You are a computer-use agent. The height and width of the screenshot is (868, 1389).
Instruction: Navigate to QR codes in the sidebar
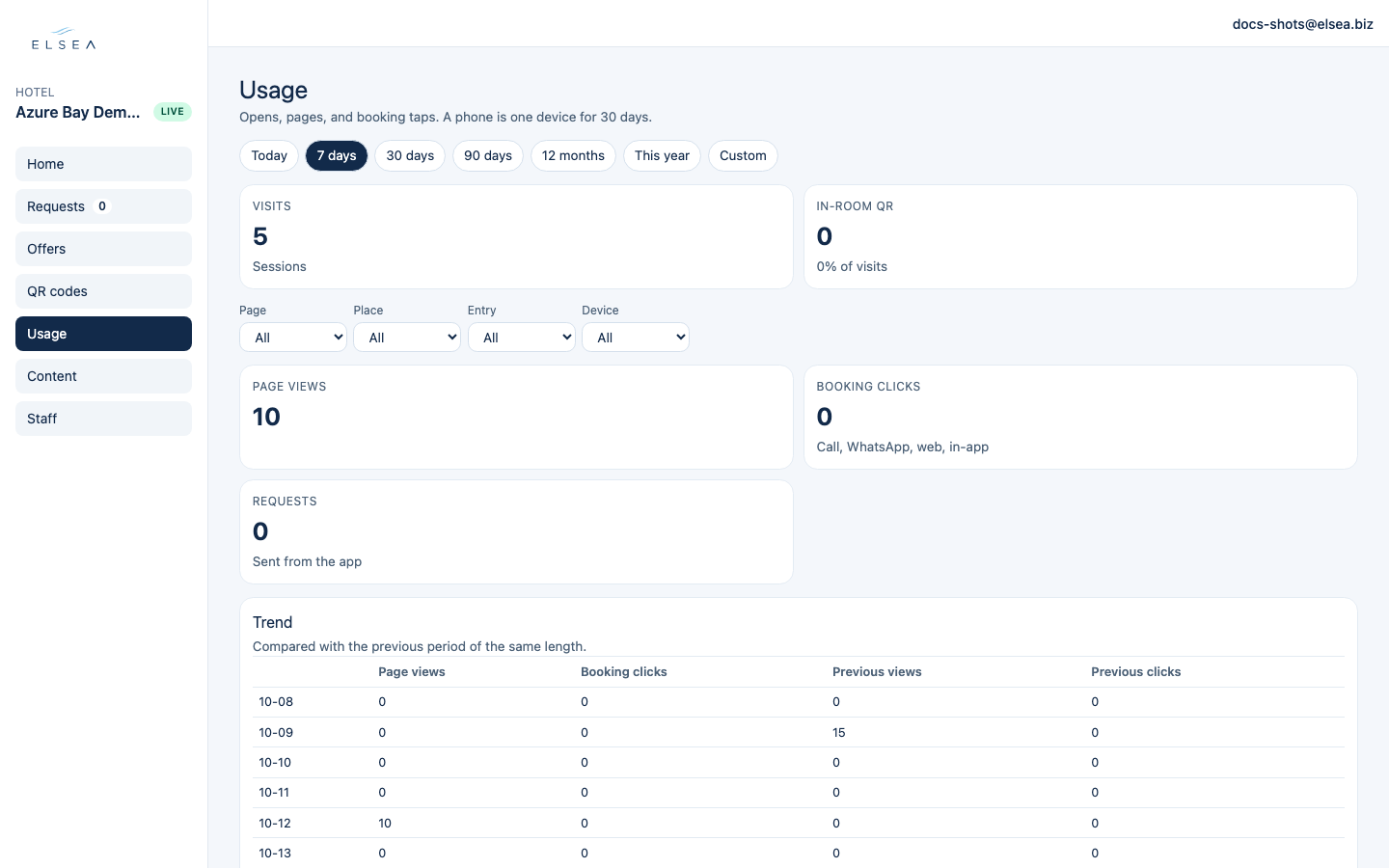click(x=103, y=291)
